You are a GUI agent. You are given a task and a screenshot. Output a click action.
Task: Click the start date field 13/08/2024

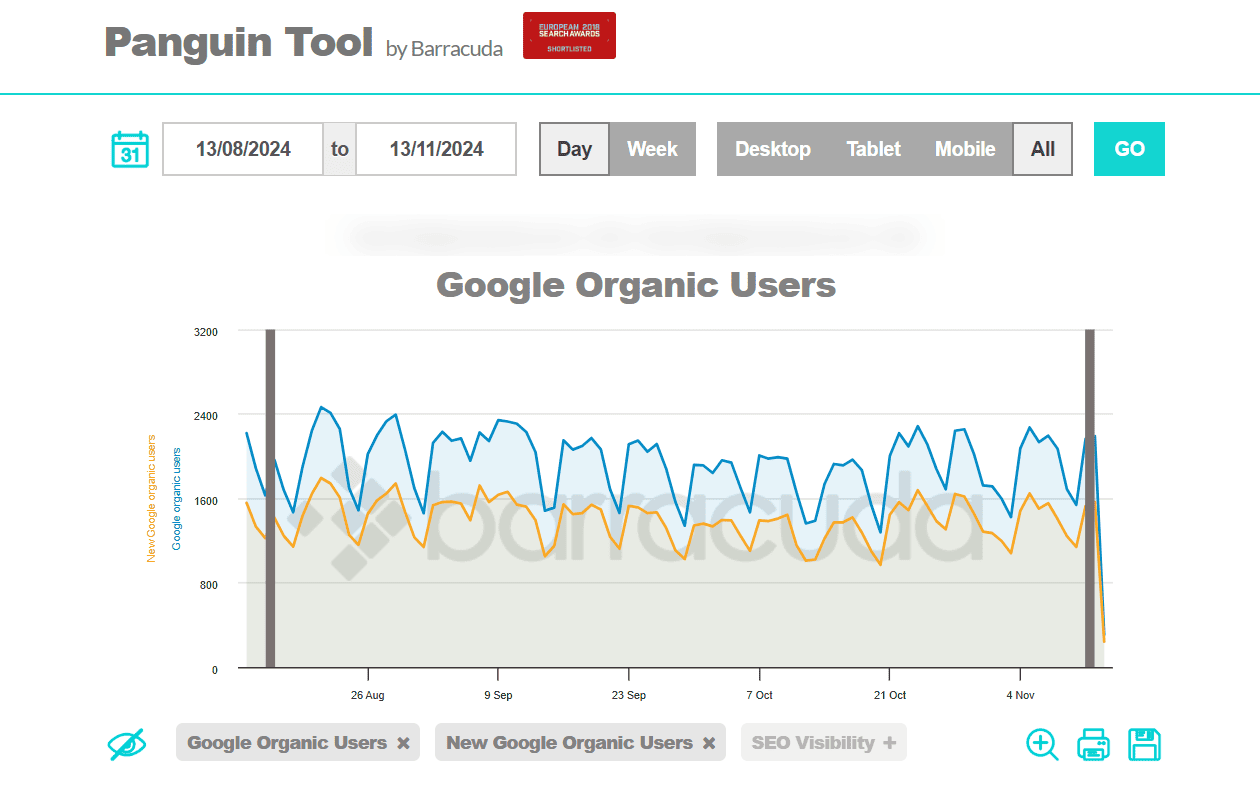[243, 149]
